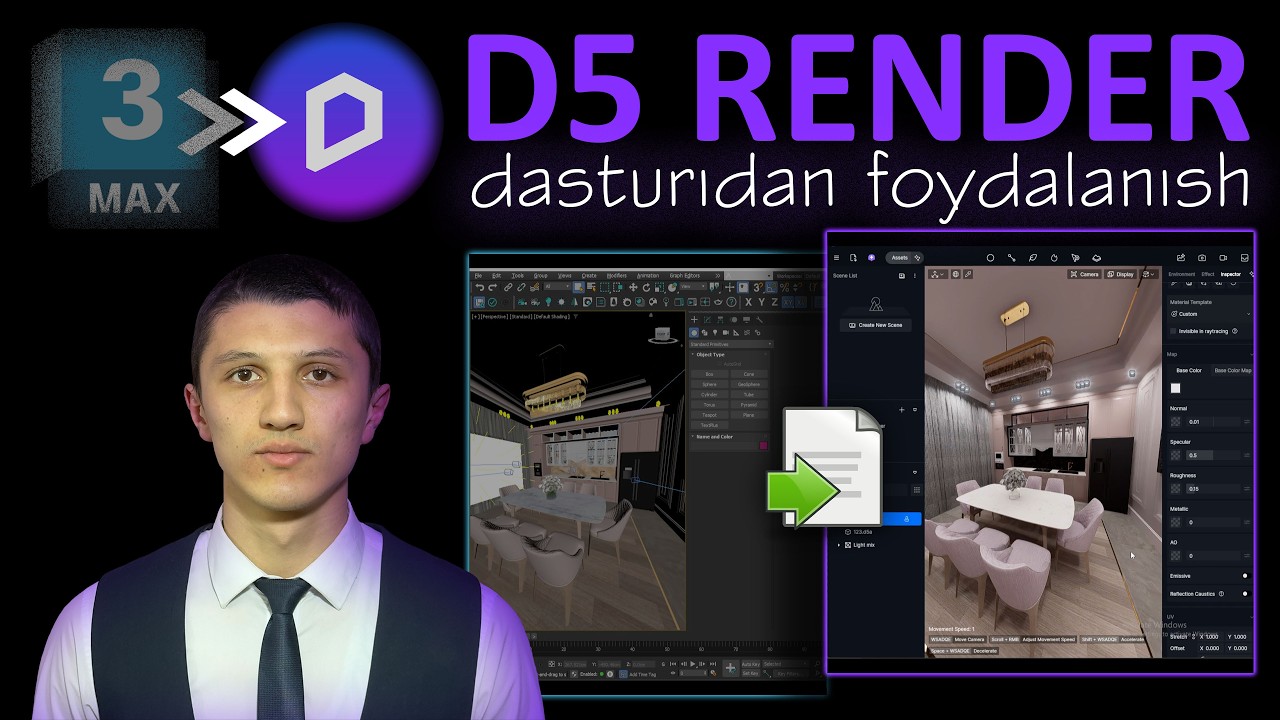
Task: Open the selection filter All dropdown in 3ds Max
Action: tap(557, 286)
